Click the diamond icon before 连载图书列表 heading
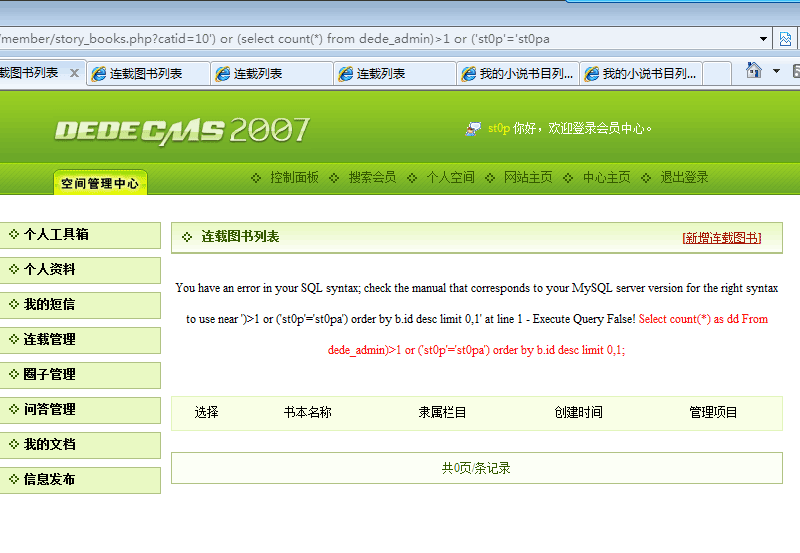 tap(187, 237)
